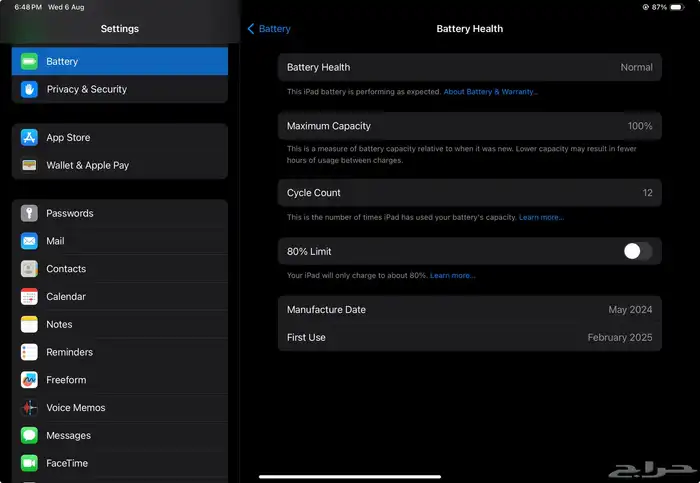Image resolution: width=700 pixels, height=483 pixels.
Task: Open App Store settings
Action: click(x=120, y=137)
